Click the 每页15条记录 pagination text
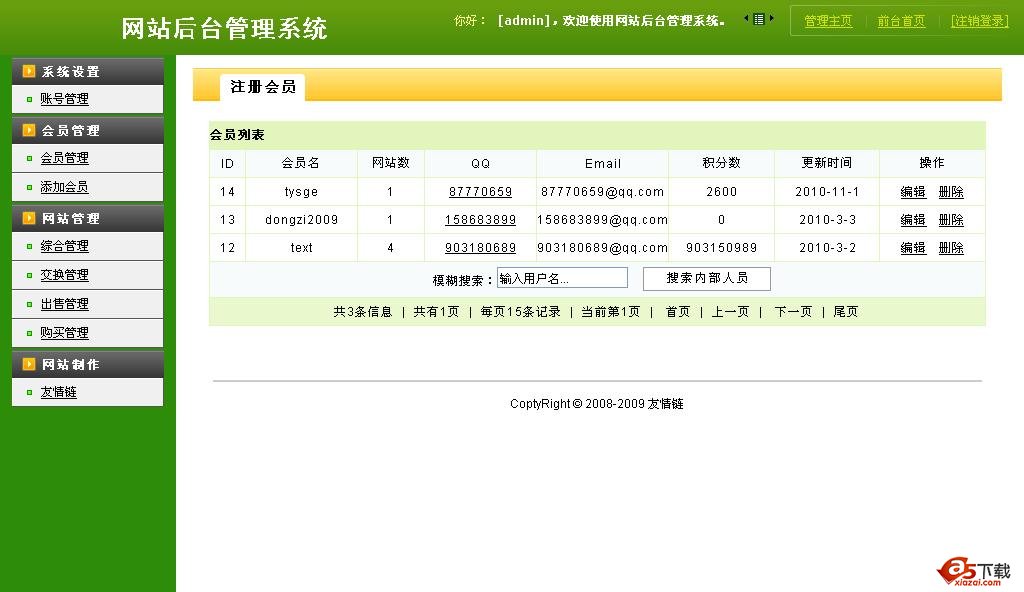Viewport: 1024px width, 592px height. click(520, 312)
